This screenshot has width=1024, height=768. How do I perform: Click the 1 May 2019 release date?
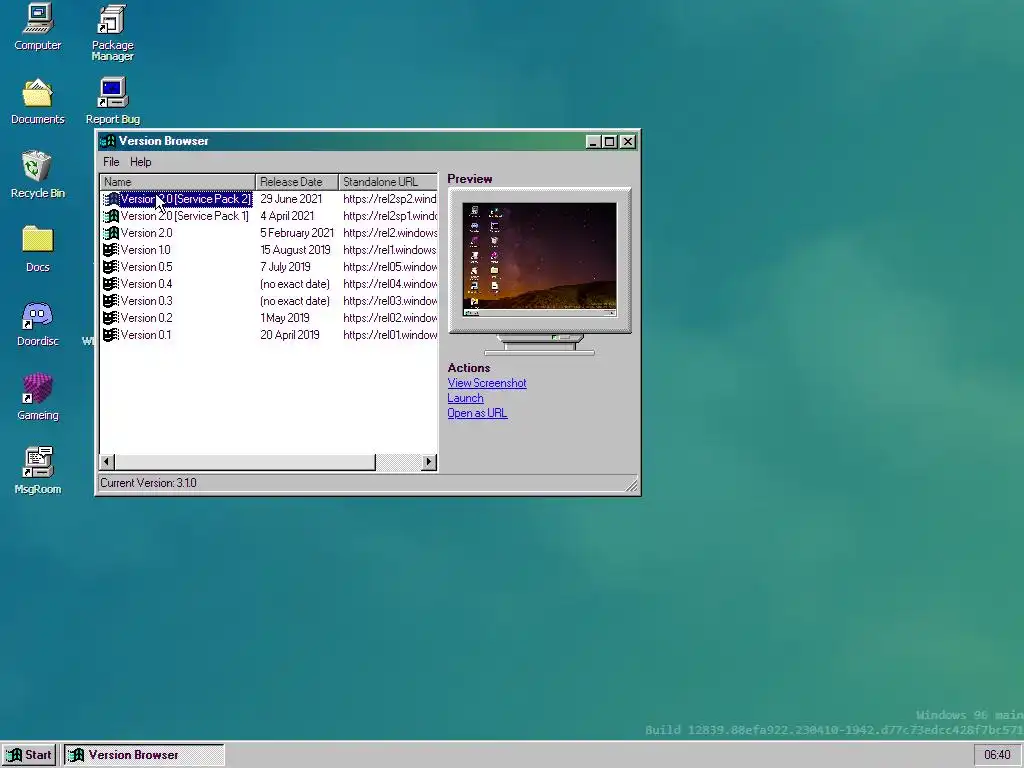(x=285, y=318)
